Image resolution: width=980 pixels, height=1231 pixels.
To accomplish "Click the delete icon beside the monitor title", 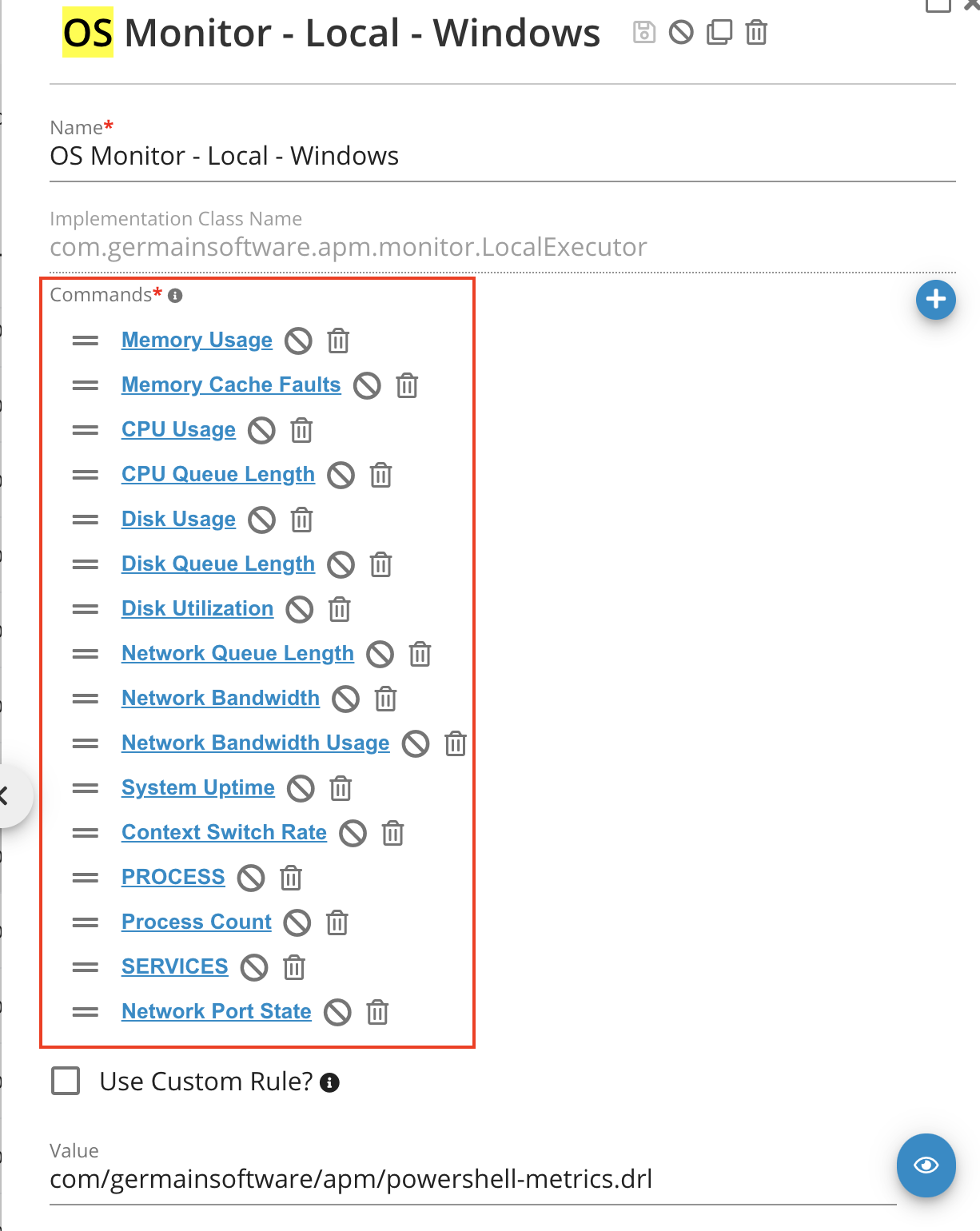I will click(755, 33).
